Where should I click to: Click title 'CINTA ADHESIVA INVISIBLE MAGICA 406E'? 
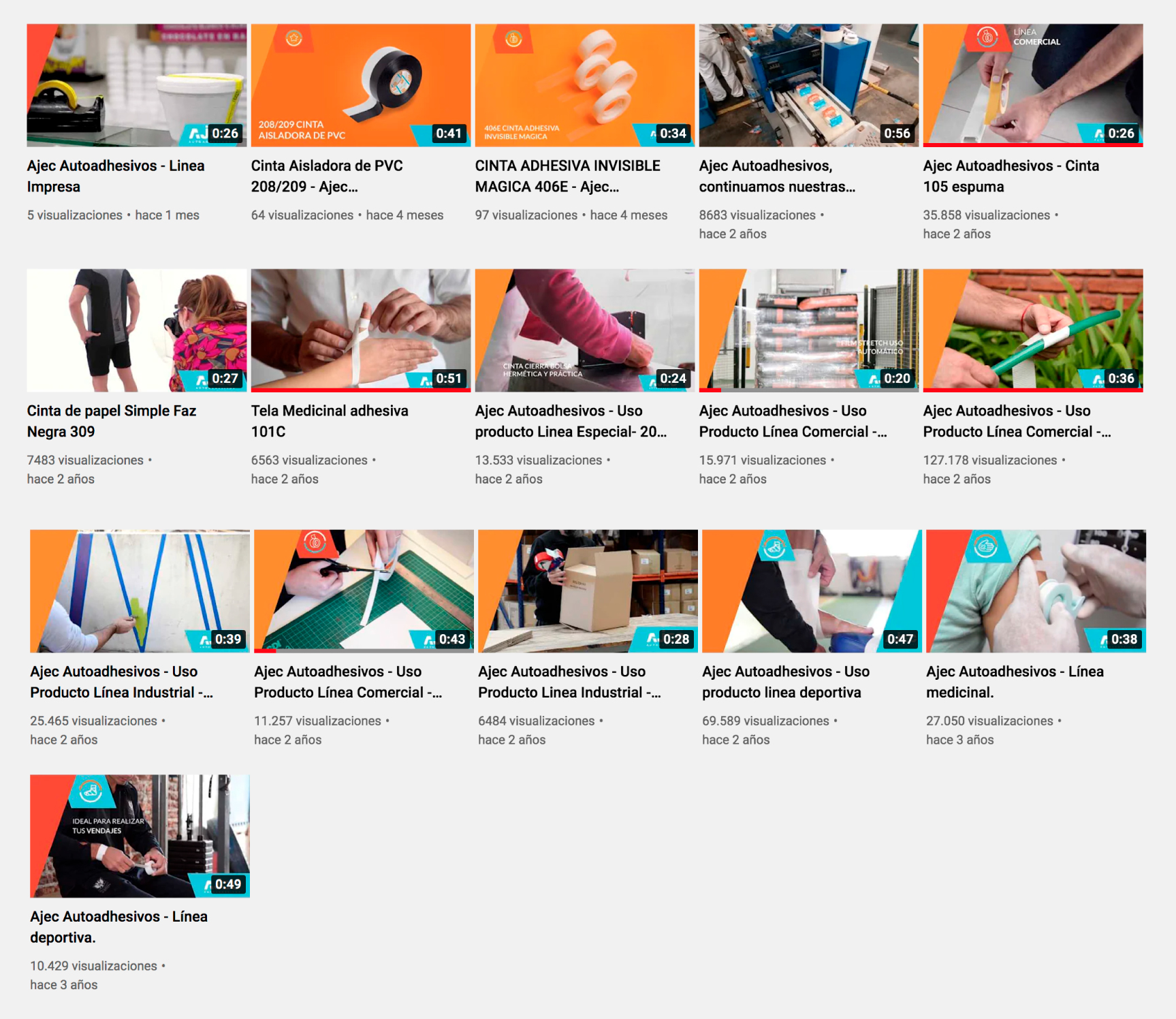pyautogui.click(x=568, y=176)
